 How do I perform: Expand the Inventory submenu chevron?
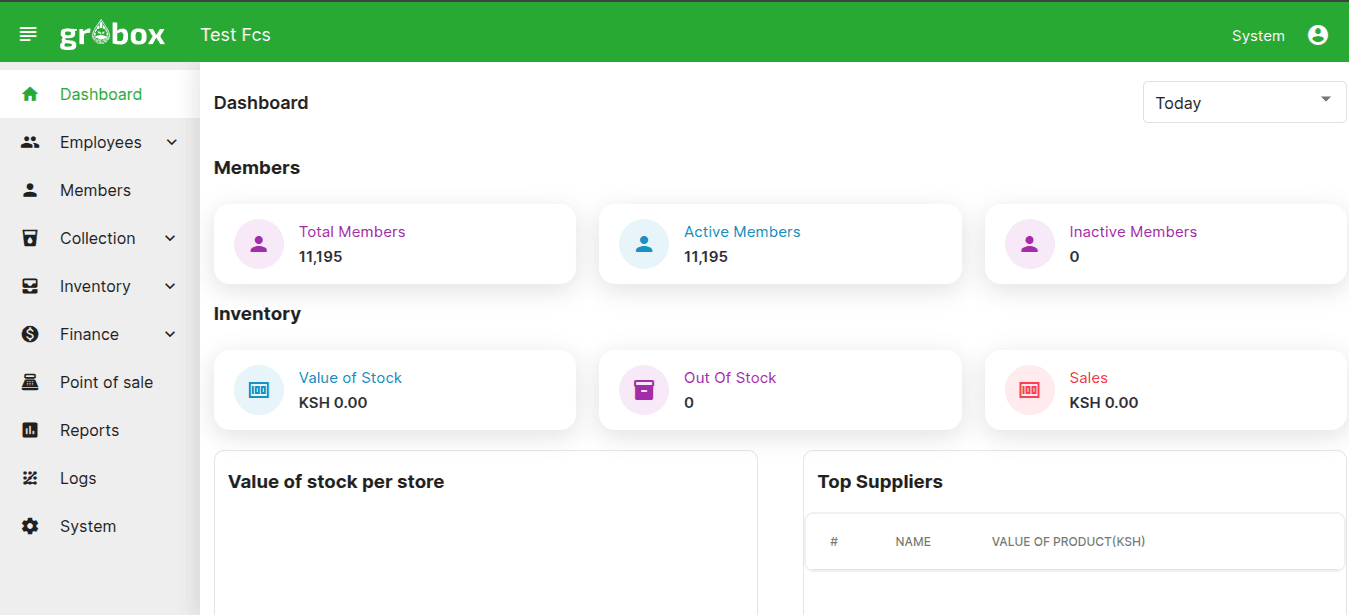(x=171, y=286)
